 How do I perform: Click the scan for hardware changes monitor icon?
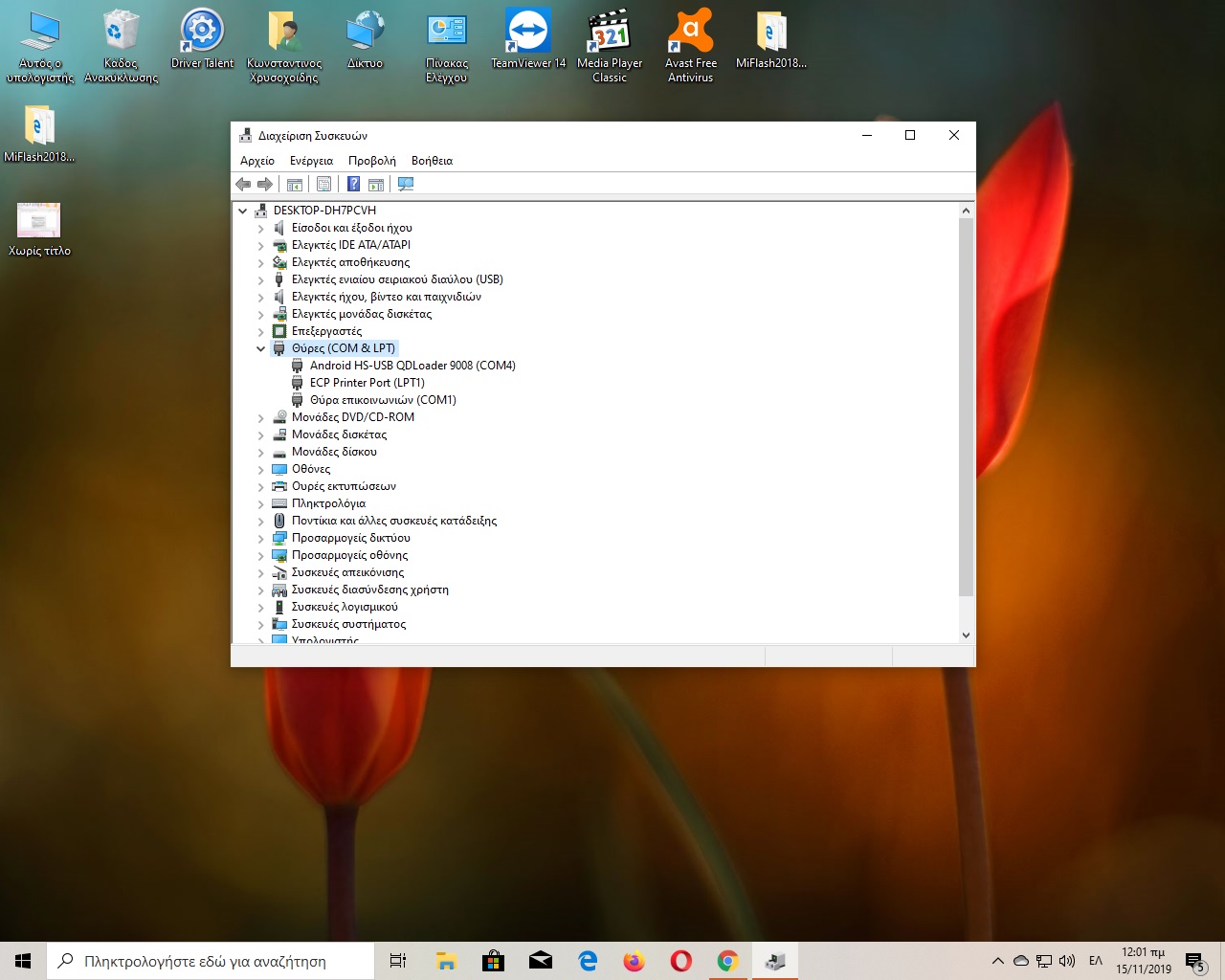pos(406,184)
